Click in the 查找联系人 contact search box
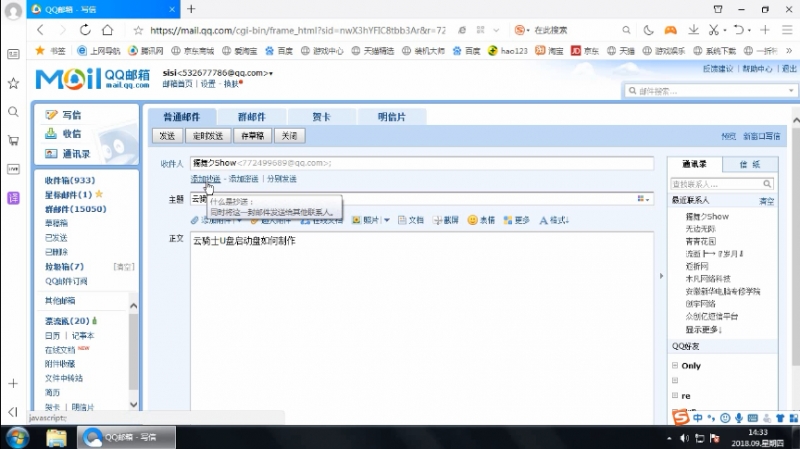800x449 pixels. (722, 184)
